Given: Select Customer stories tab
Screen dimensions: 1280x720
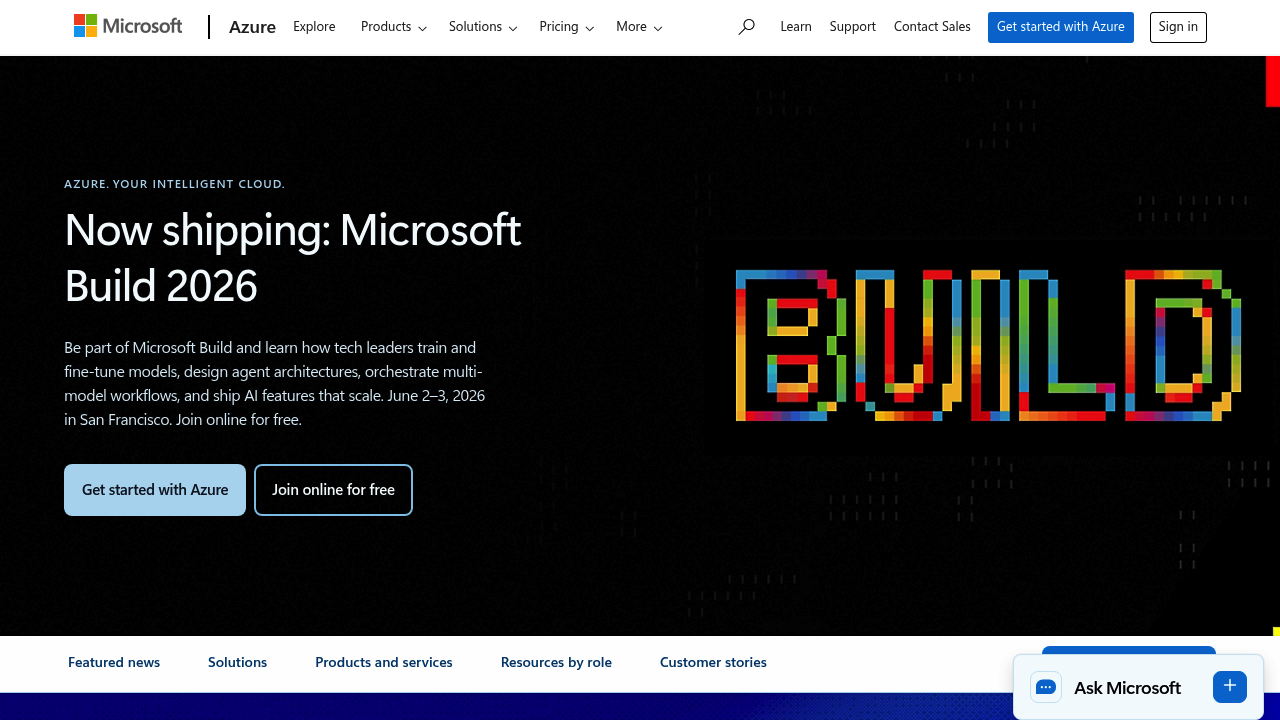Looking at the screenshot, I should [713, 662].
